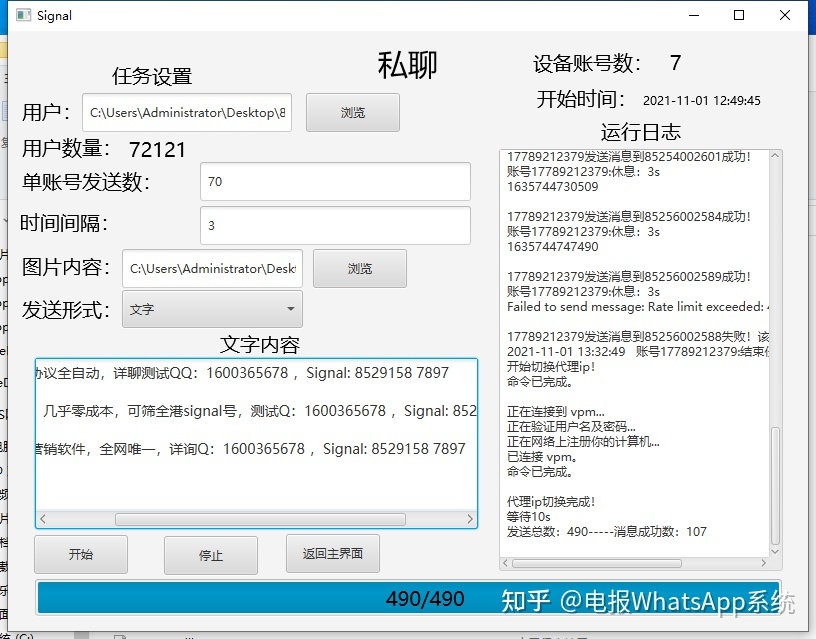The image size is (816, 639).
Task: Click the up arrow of 运行日志 vertical scrollbar
Action: tap(775, 156)
